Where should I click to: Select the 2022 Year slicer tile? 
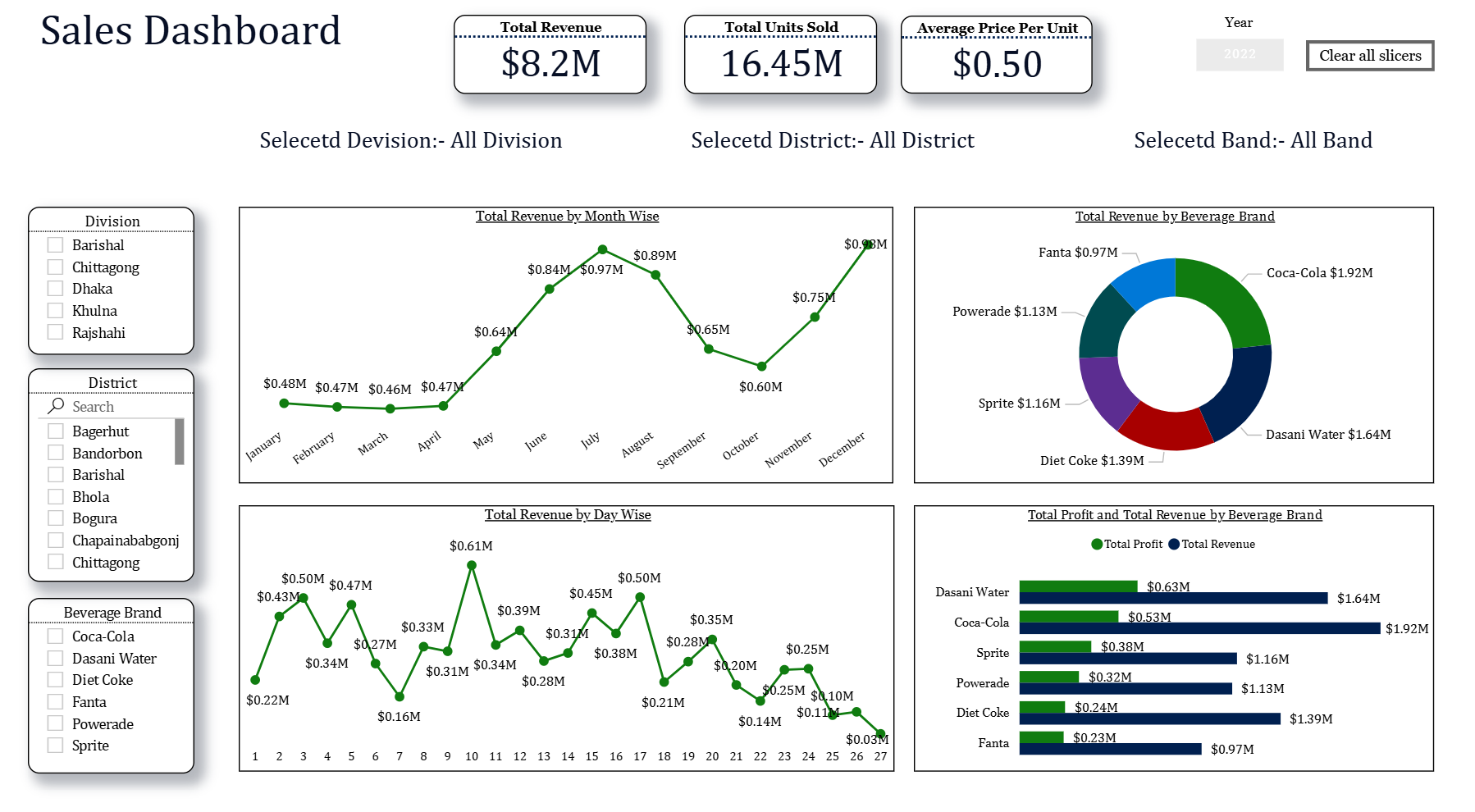[1239, 55]
